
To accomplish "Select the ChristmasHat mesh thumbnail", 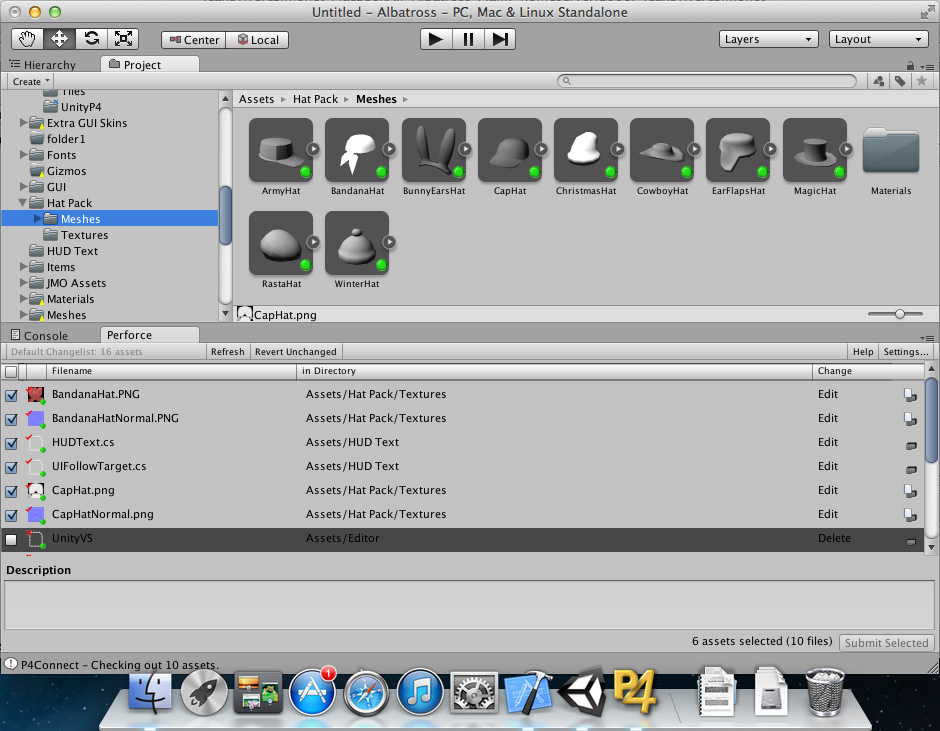I will pos(586,150).
